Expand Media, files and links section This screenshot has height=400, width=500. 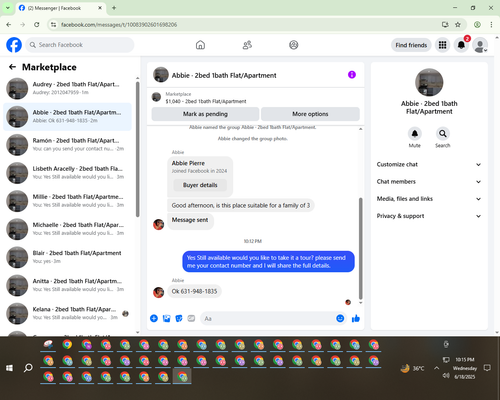pos(429,199)
